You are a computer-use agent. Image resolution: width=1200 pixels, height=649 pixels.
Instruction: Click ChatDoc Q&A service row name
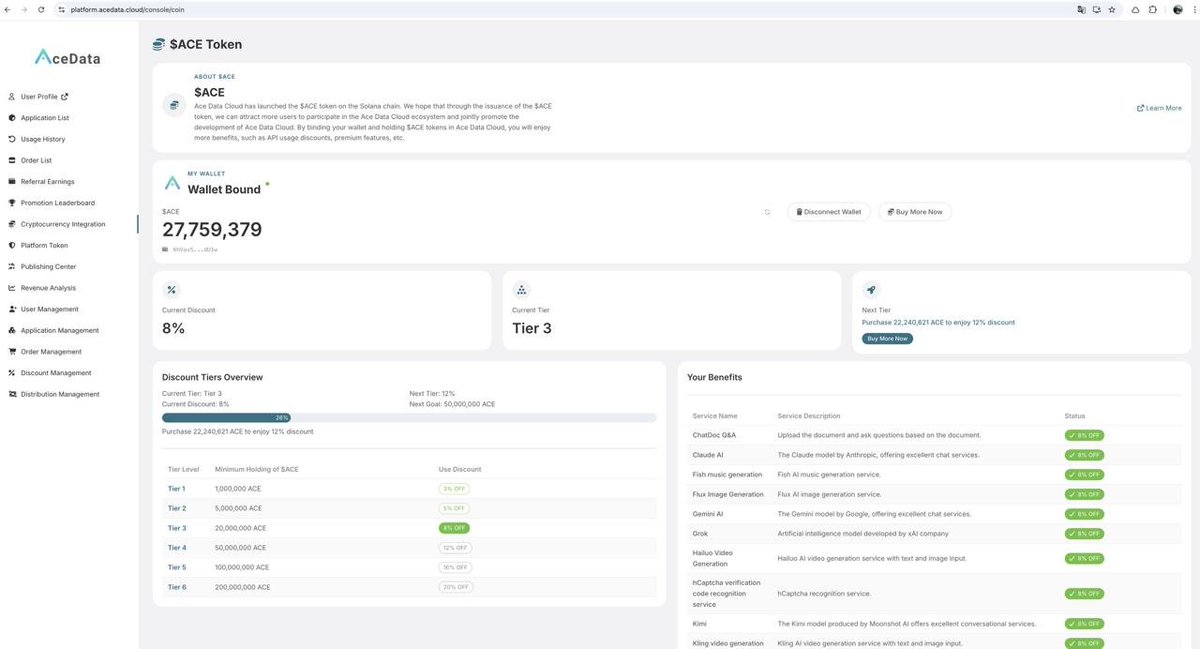point(714,435)
